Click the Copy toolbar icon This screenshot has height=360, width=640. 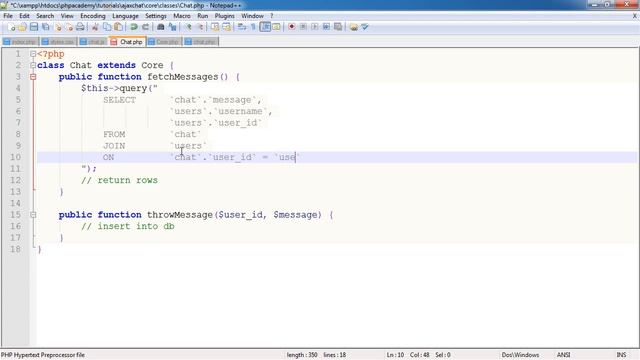coord(107,27)
